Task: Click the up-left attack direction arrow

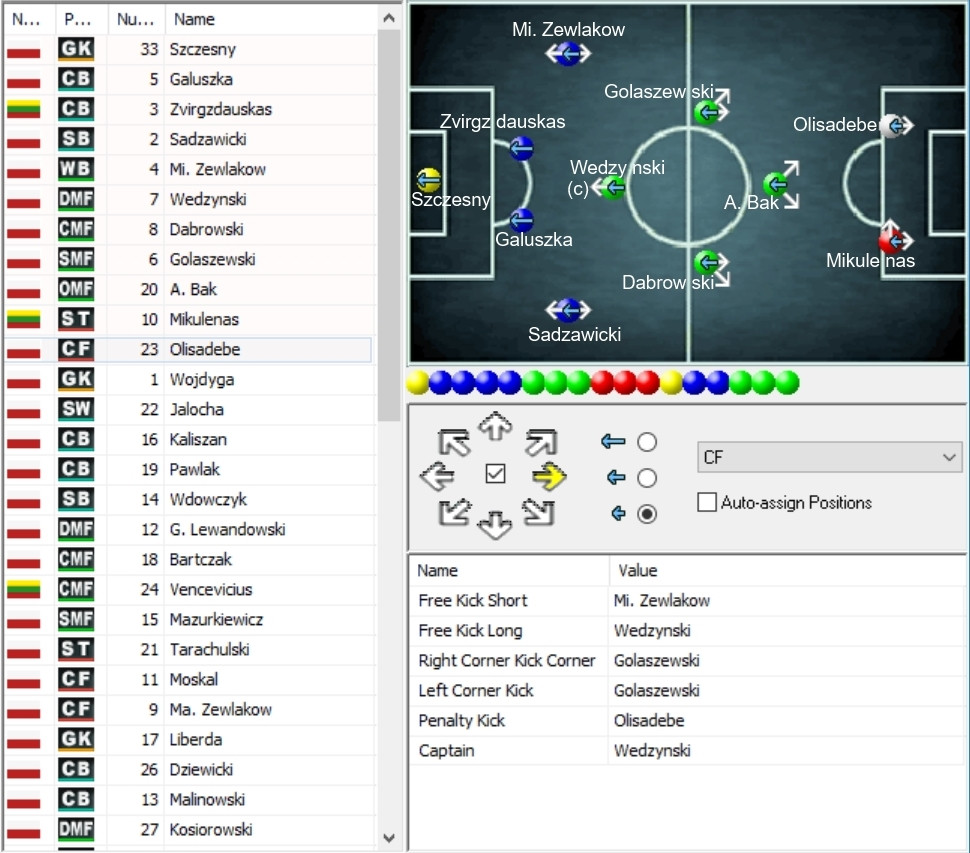Action: pos(454,442)
